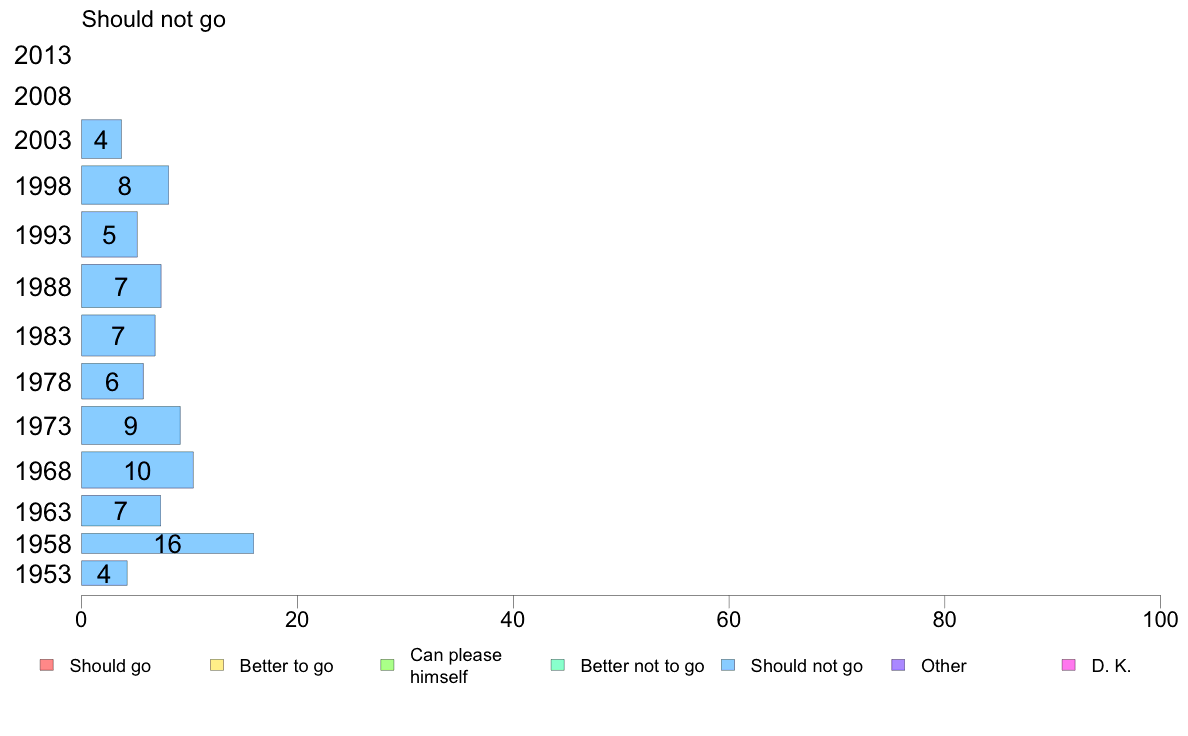Click the purple Other legend swatch
Viewport: 1188px width, 736px height.
(899, 665)
